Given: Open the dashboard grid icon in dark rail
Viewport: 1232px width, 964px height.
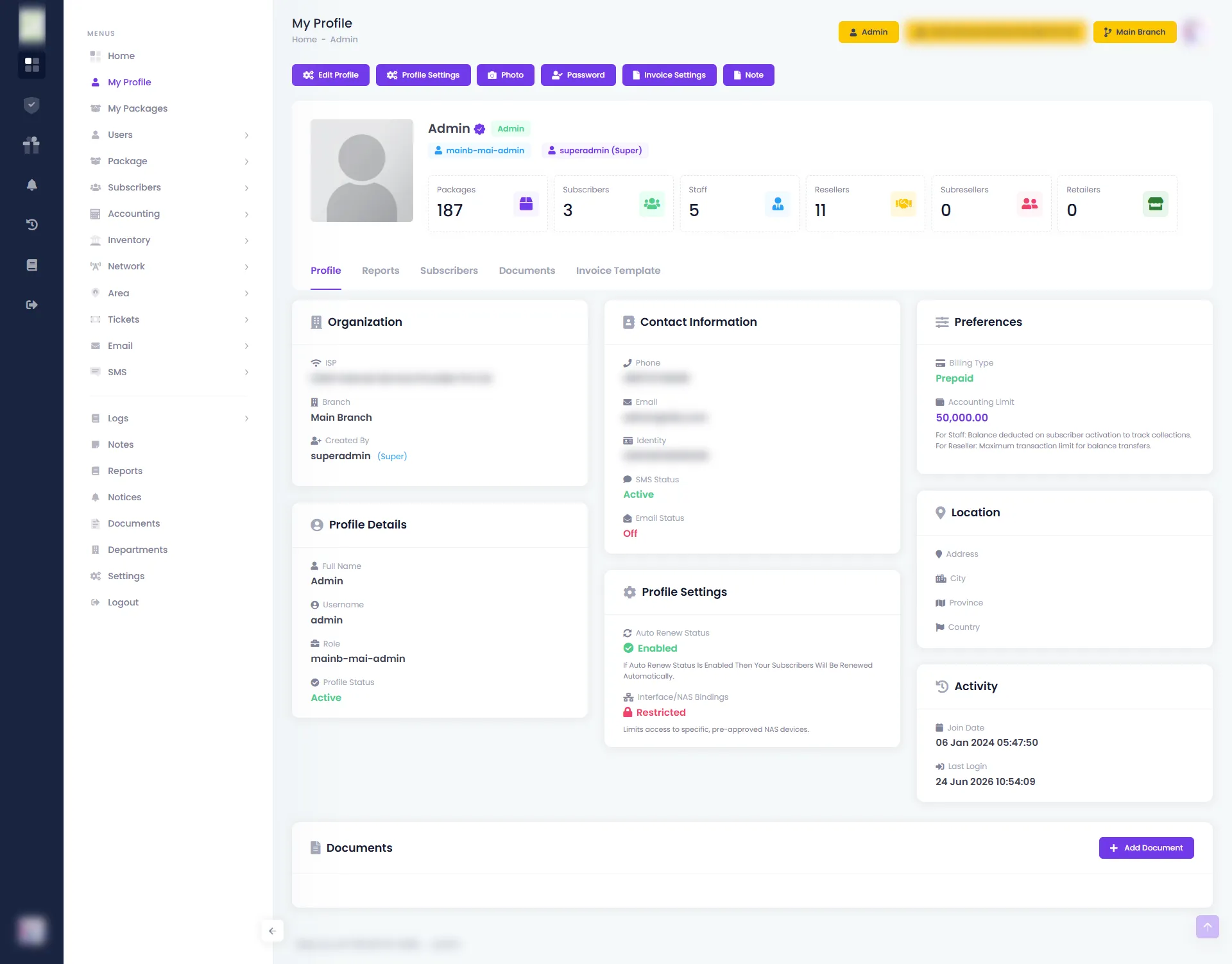Looking at the screenshot, I should 31,65.
